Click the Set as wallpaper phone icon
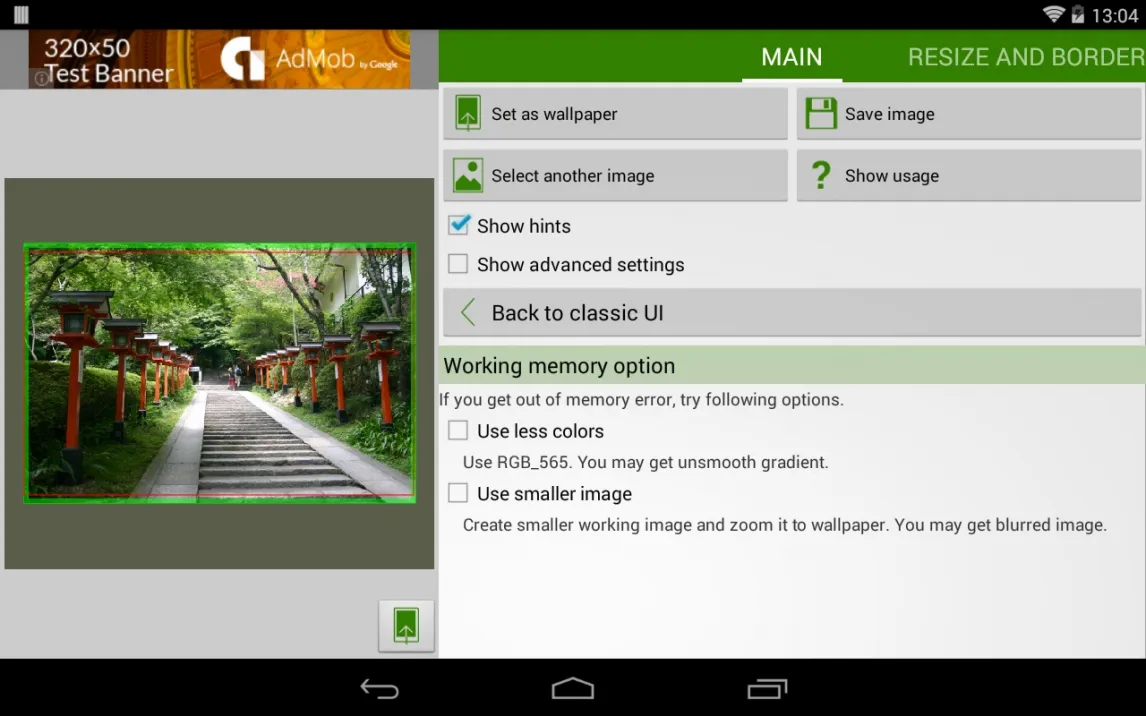The image size is (1146, 716). [x=468, y=114]
